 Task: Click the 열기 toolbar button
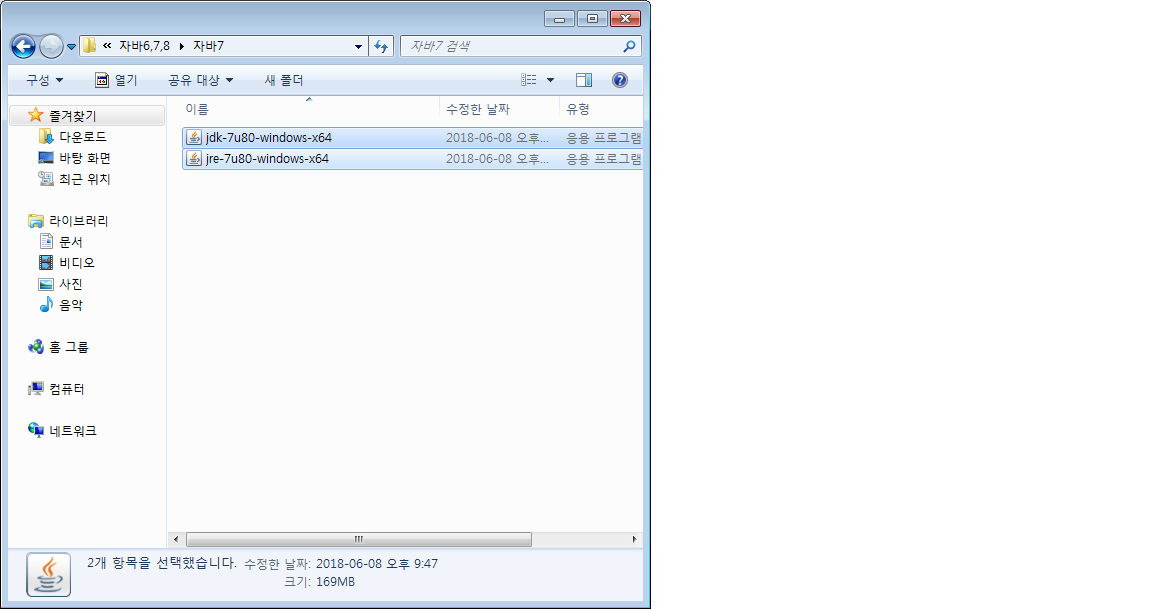coord(117,80)
